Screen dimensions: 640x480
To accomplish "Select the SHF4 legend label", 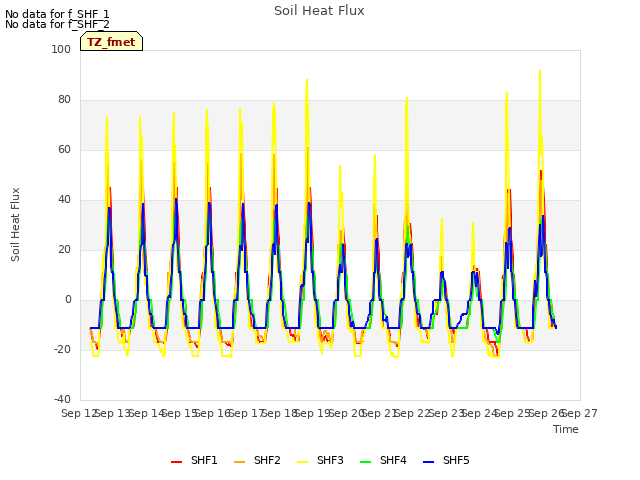I will [x=393, y=460].
